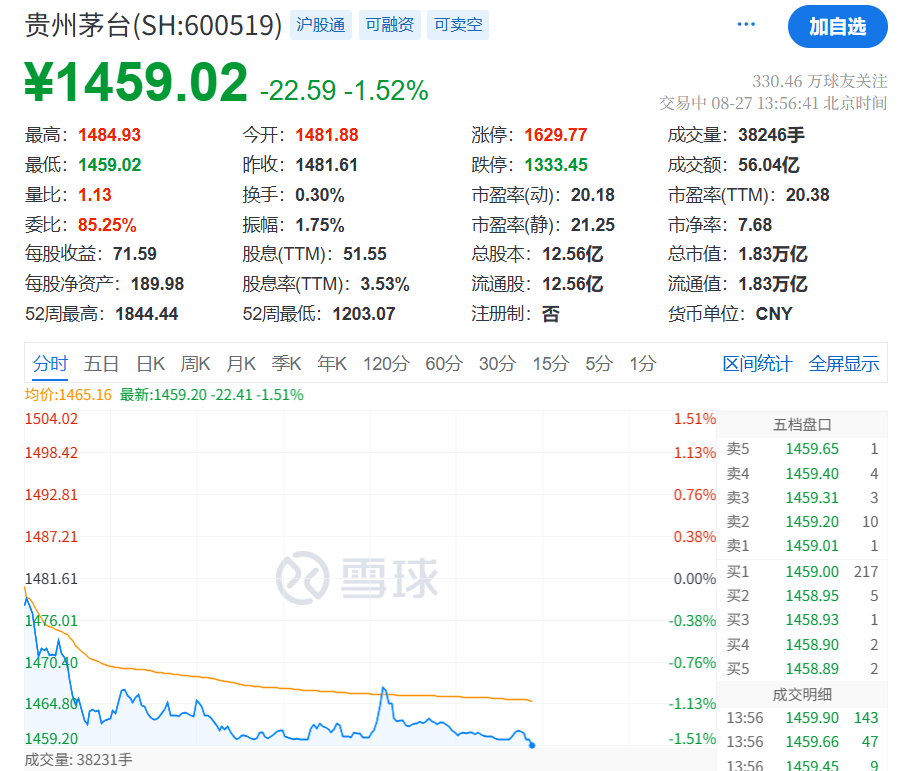900x771 pixels.
Task: Select the 5分 chart tab
Action: [x=599, y=363]
